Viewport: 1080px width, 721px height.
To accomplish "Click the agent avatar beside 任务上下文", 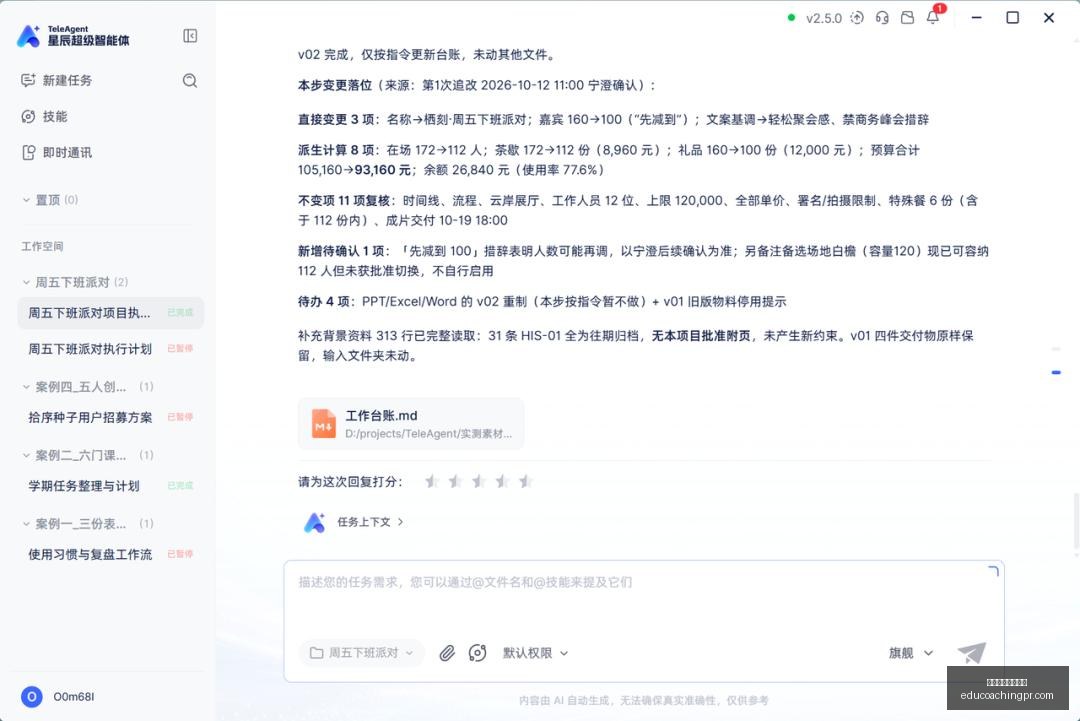I will coord(314,523).
